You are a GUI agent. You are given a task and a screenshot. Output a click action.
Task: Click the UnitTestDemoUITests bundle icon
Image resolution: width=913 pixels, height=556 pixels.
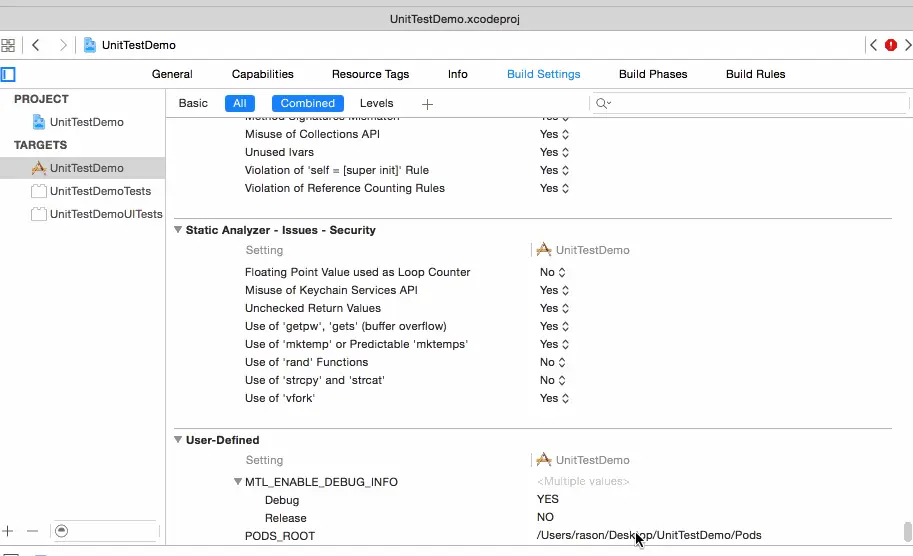(x=38, y=214)
